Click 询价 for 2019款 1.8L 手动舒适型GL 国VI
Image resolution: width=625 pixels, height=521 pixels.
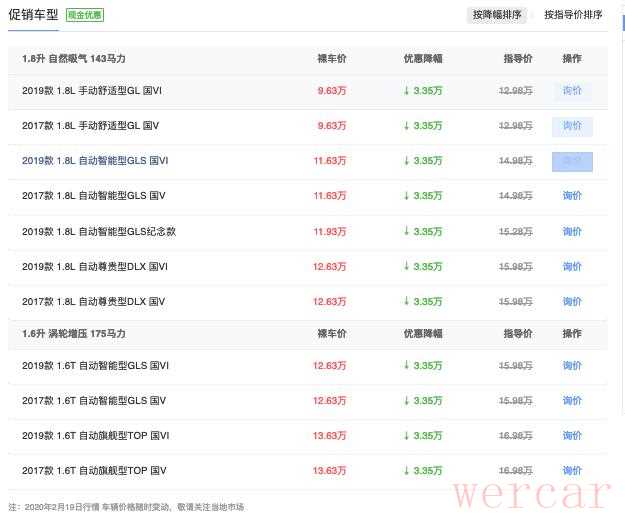point(572,91)
